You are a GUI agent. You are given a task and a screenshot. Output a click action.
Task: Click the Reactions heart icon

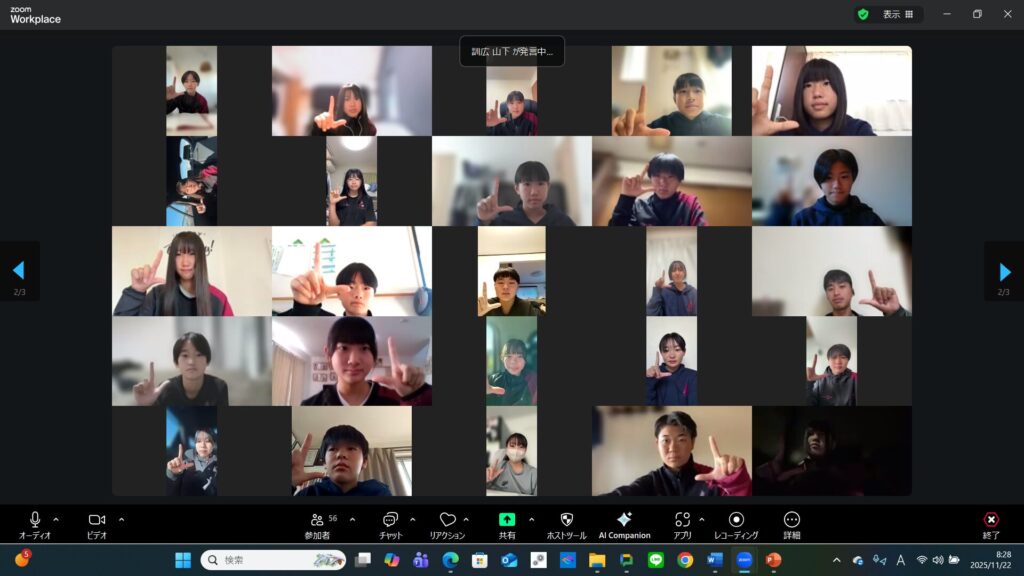[x=447, y=520]
